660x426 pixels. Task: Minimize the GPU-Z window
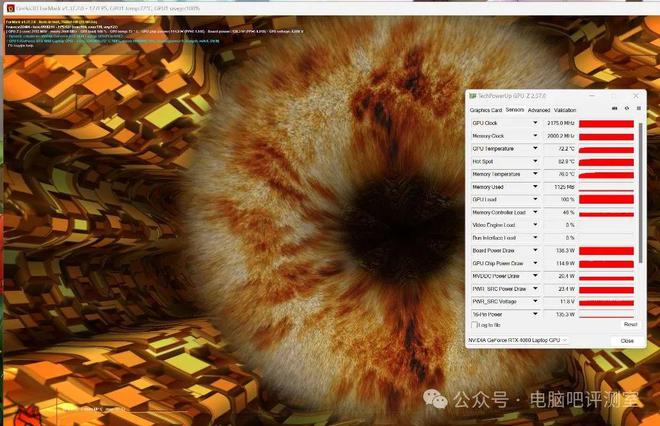[x=591, y=96]
